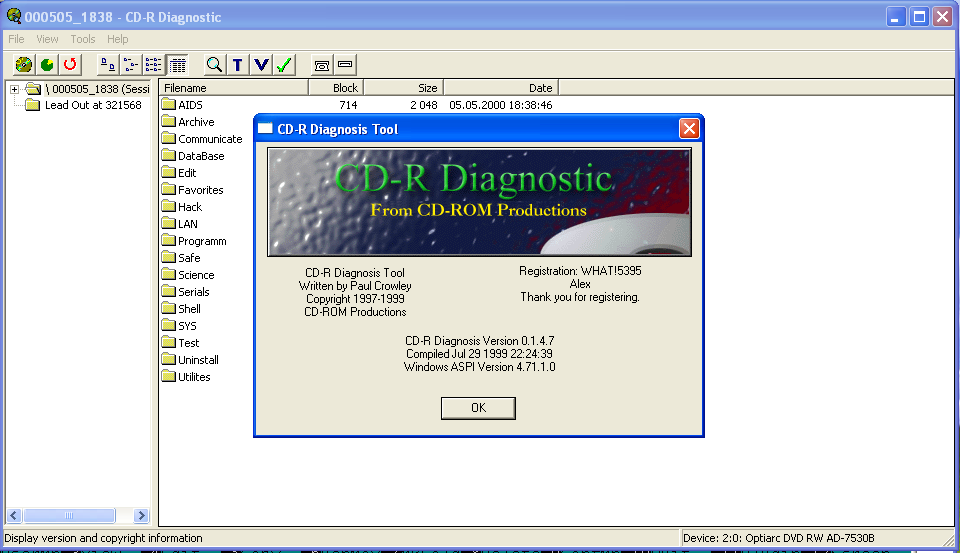Switch to large icons view
The height and width of the screenshot is (553, 960).
108,64
